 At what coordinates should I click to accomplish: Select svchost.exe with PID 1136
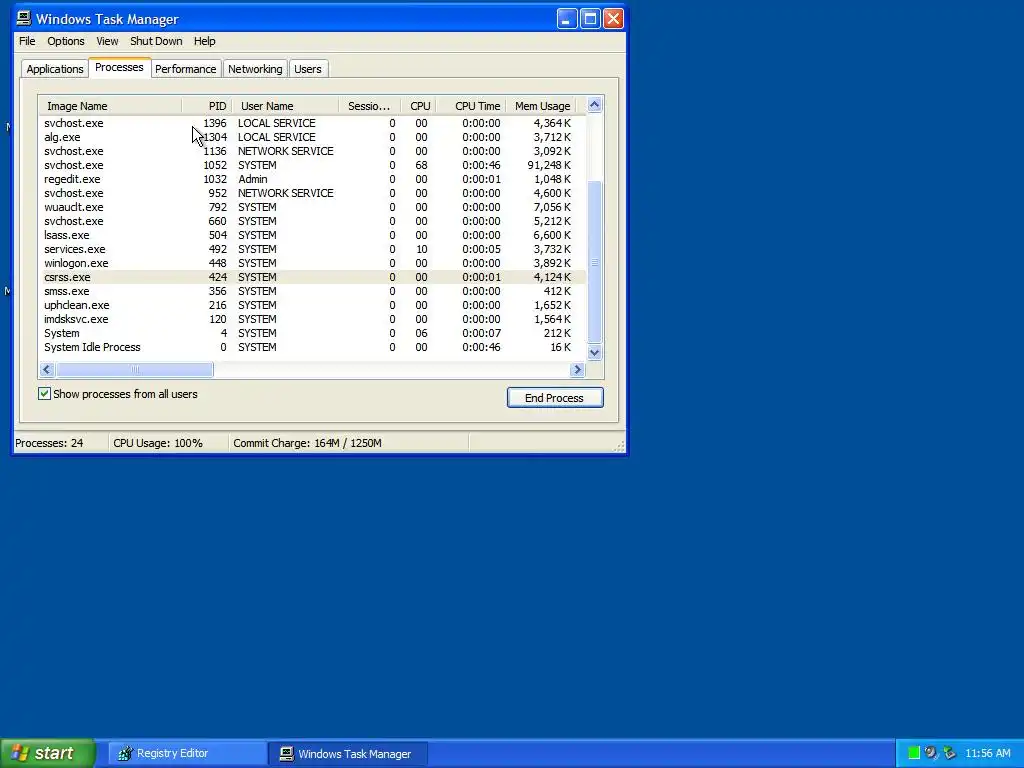click(x=312, y=151)
